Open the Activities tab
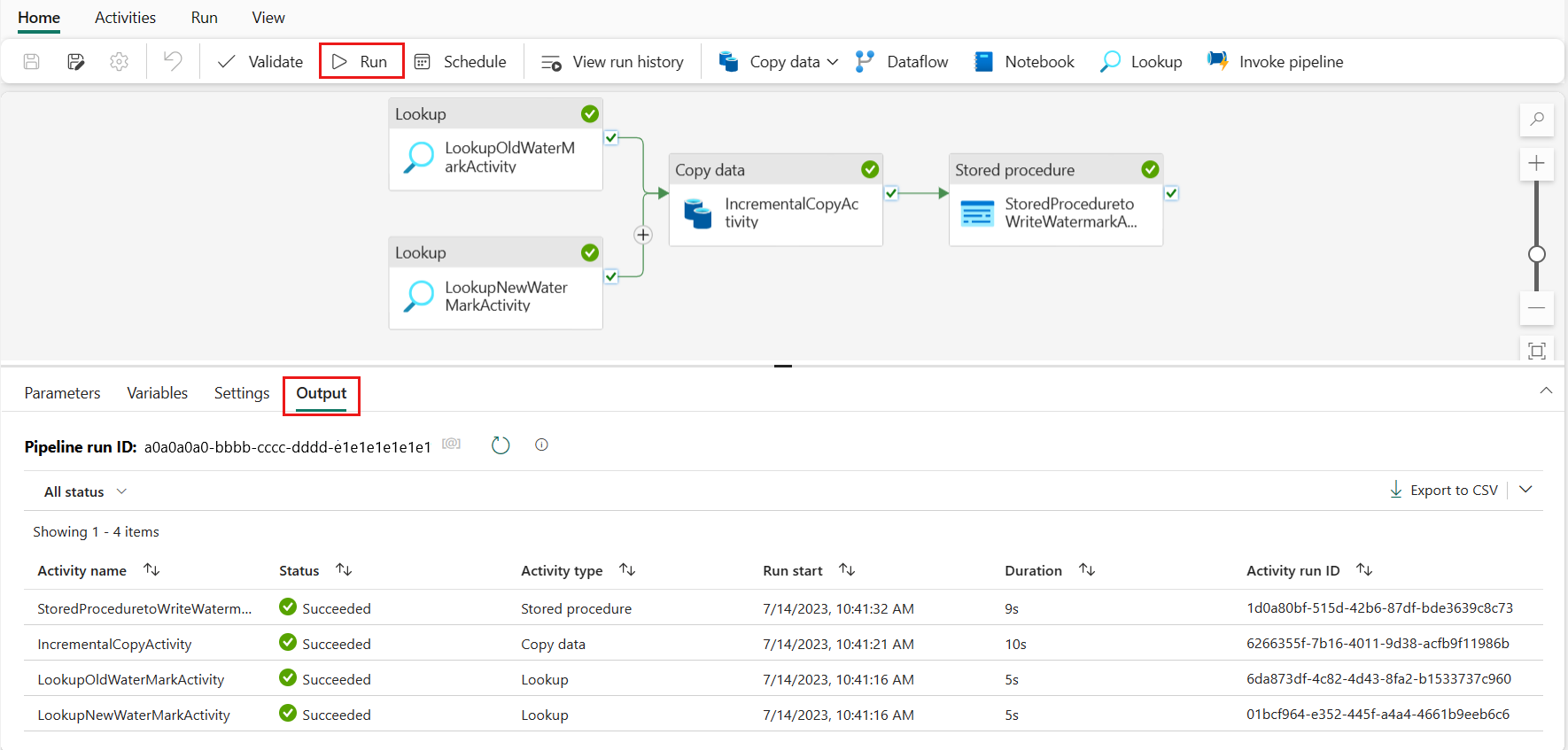Image resolution: width=1568 pixels, height=750 pixels. (125, 18)
